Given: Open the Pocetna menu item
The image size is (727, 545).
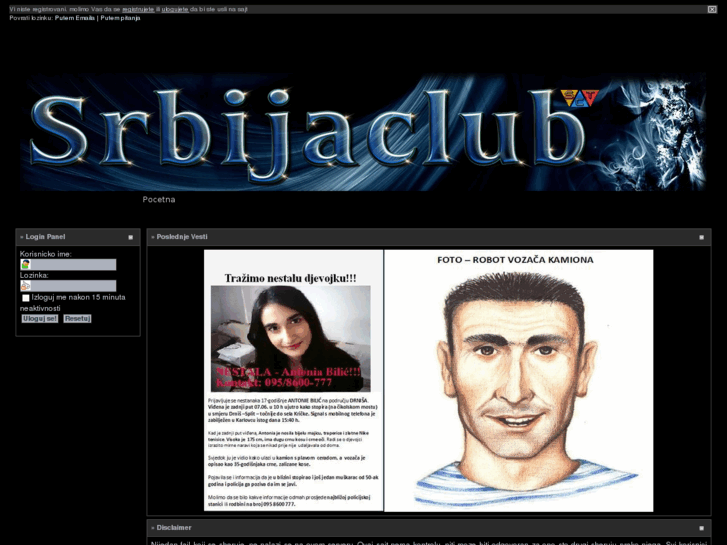Looking at the screenshot, I should point(159,199).
